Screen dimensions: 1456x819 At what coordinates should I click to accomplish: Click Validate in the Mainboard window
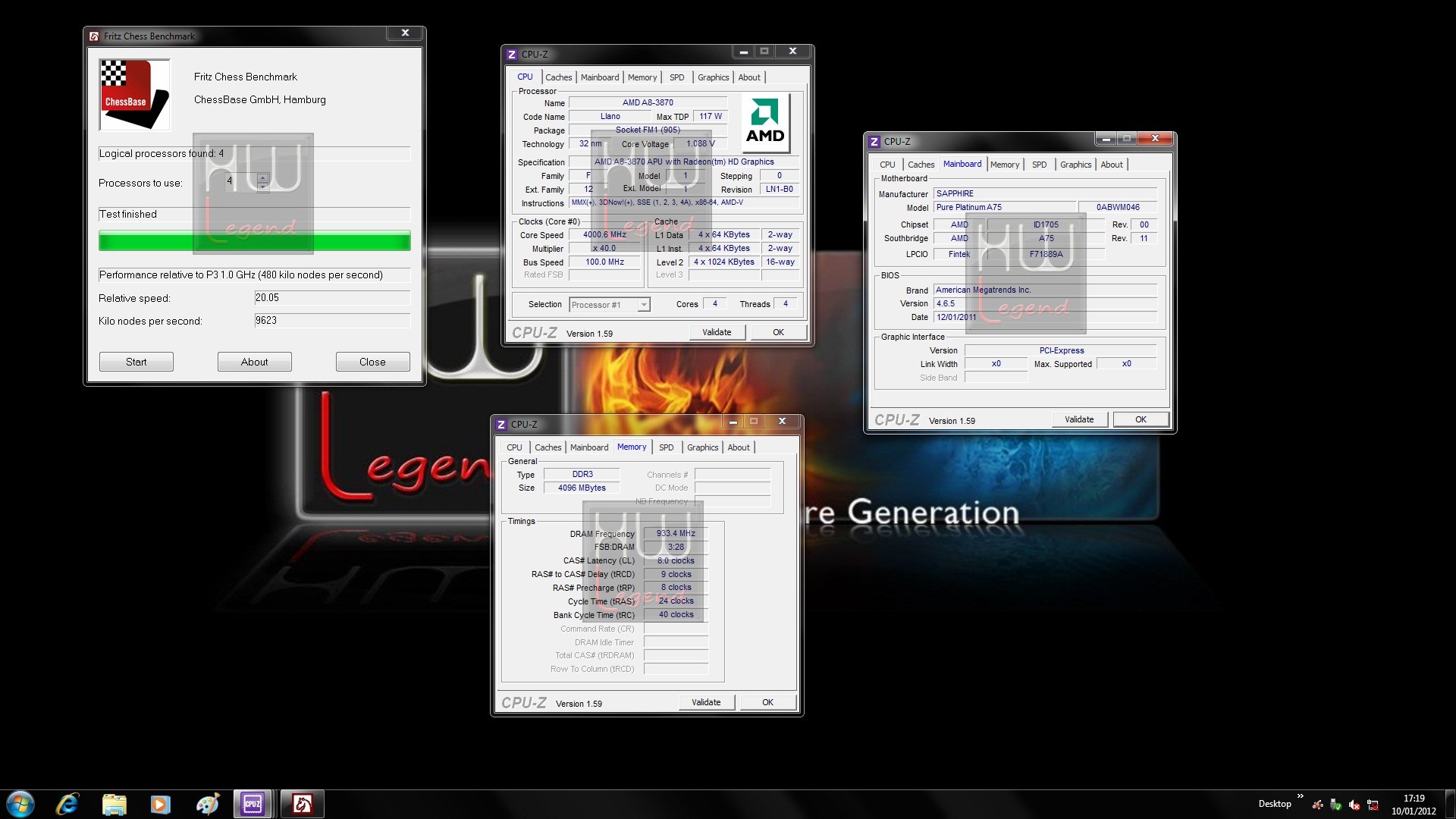(1080, 419)
